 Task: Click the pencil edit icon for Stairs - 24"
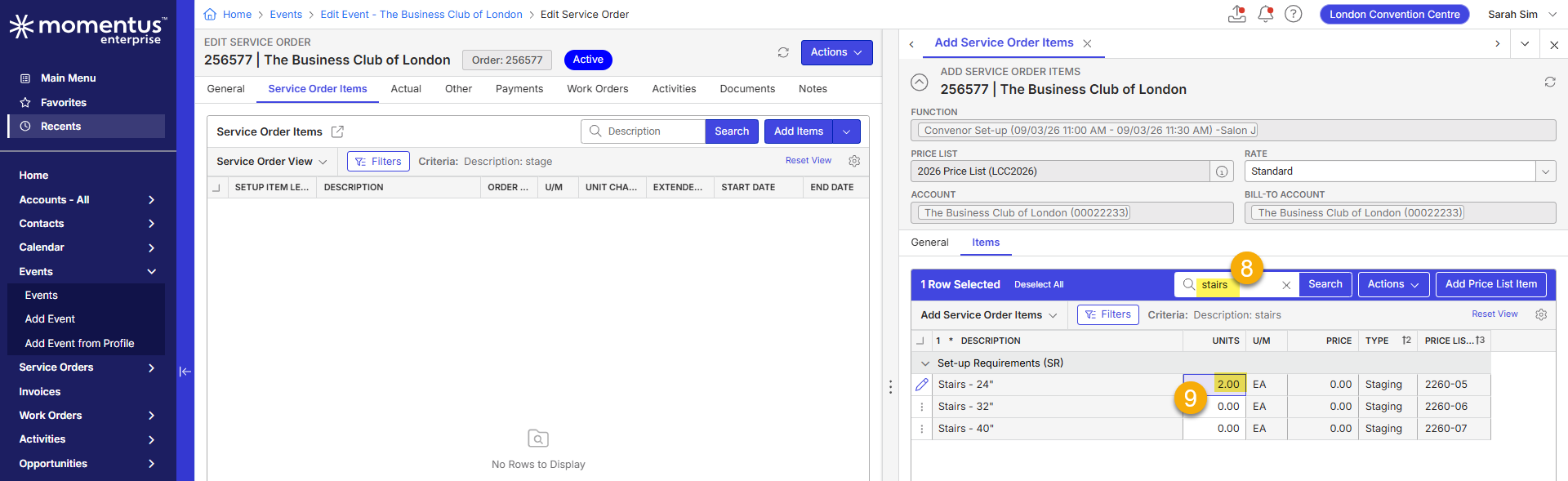(922, 385)
